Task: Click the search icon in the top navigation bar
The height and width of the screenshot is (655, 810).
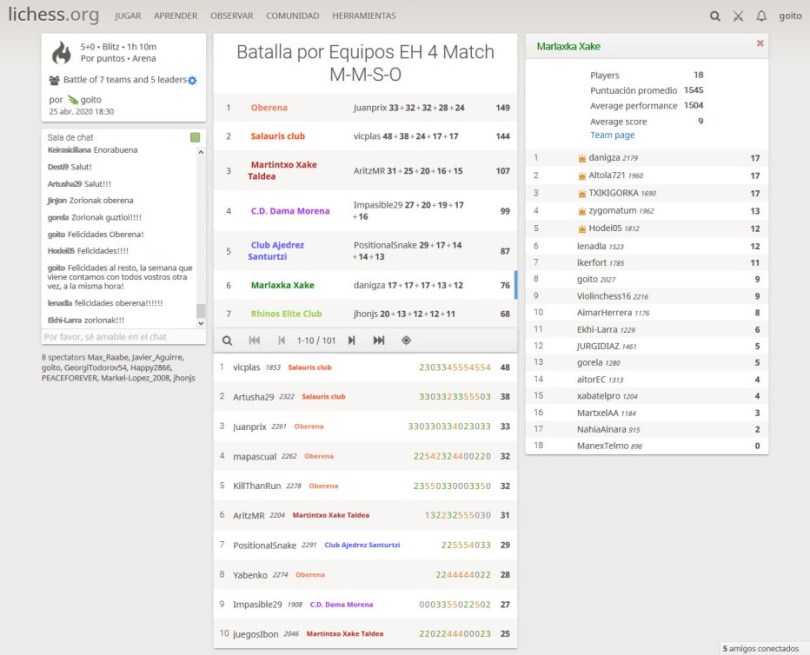Action: tap(714, 16)
